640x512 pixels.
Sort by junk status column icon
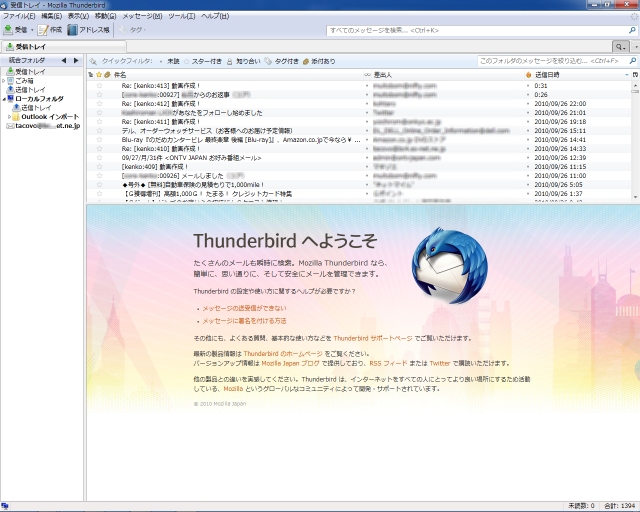click(x=529, y=75)
